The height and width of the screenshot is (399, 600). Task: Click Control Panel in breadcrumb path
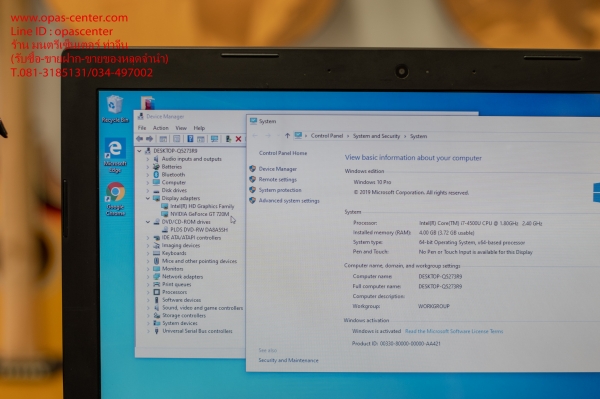(x=327, y=136)
